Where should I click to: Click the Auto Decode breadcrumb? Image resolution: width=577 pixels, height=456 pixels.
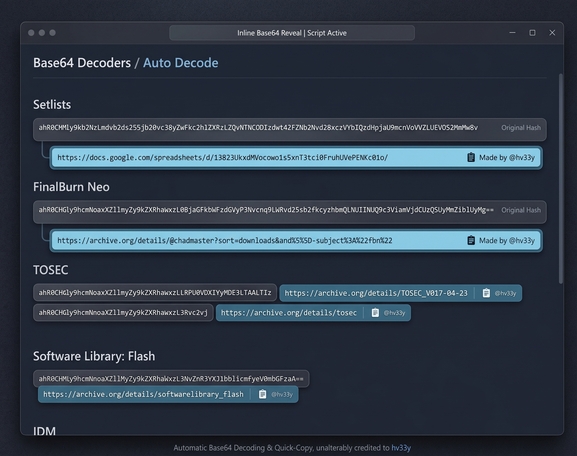point(180,63)
